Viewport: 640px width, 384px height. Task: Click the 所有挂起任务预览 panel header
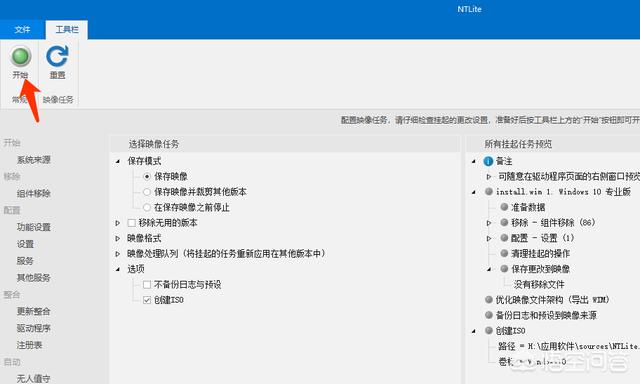pyautogui.click(x=553, y=144)
